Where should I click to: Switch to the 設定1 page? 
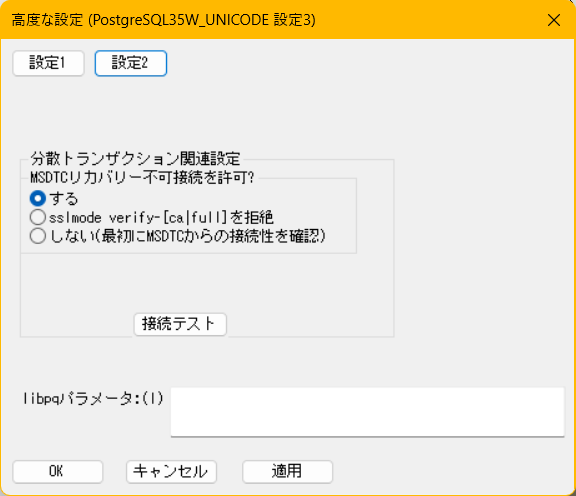coord(48,63)
